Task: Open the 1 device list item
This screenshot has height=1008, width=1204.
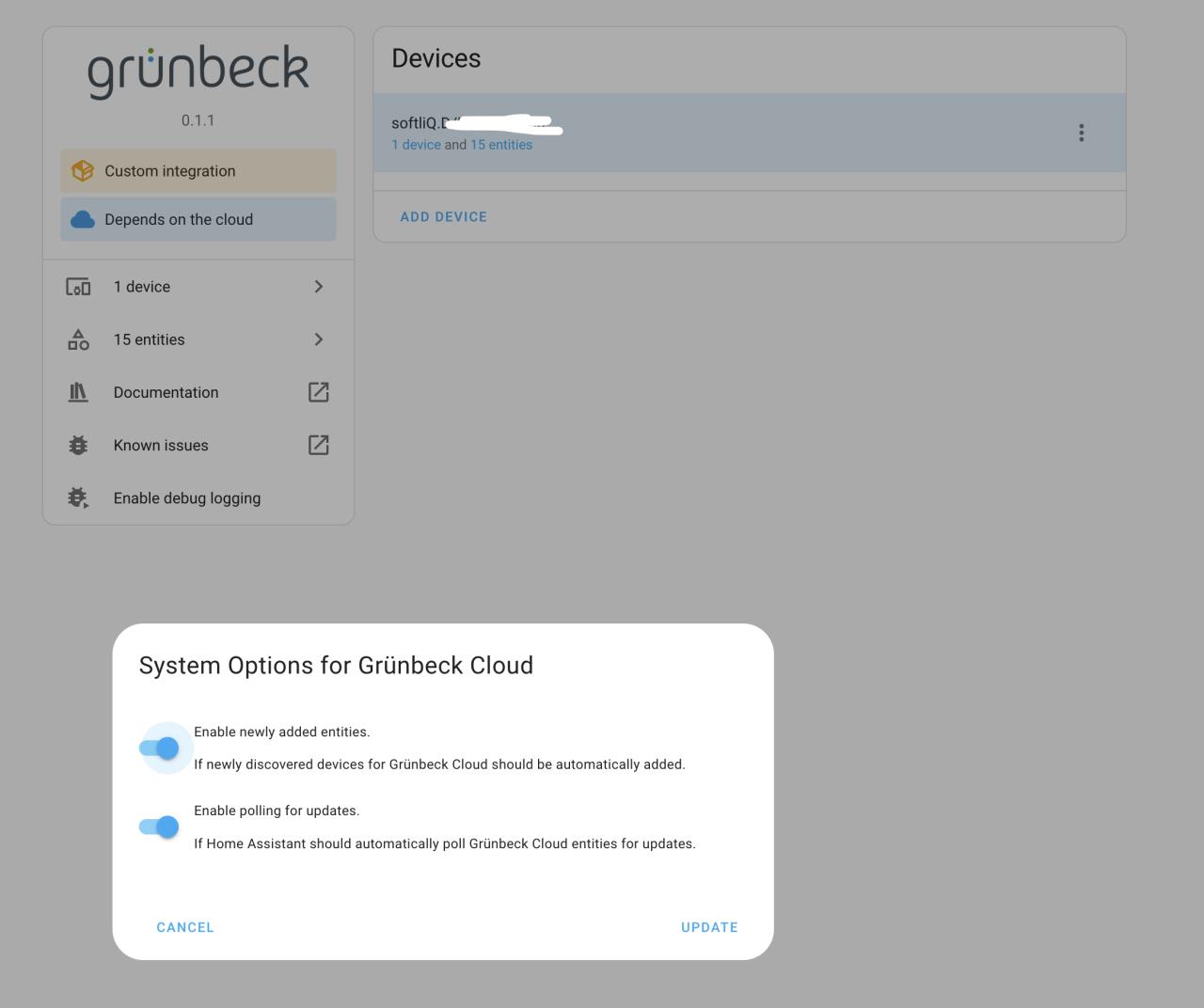Action: tap(198, 287)
